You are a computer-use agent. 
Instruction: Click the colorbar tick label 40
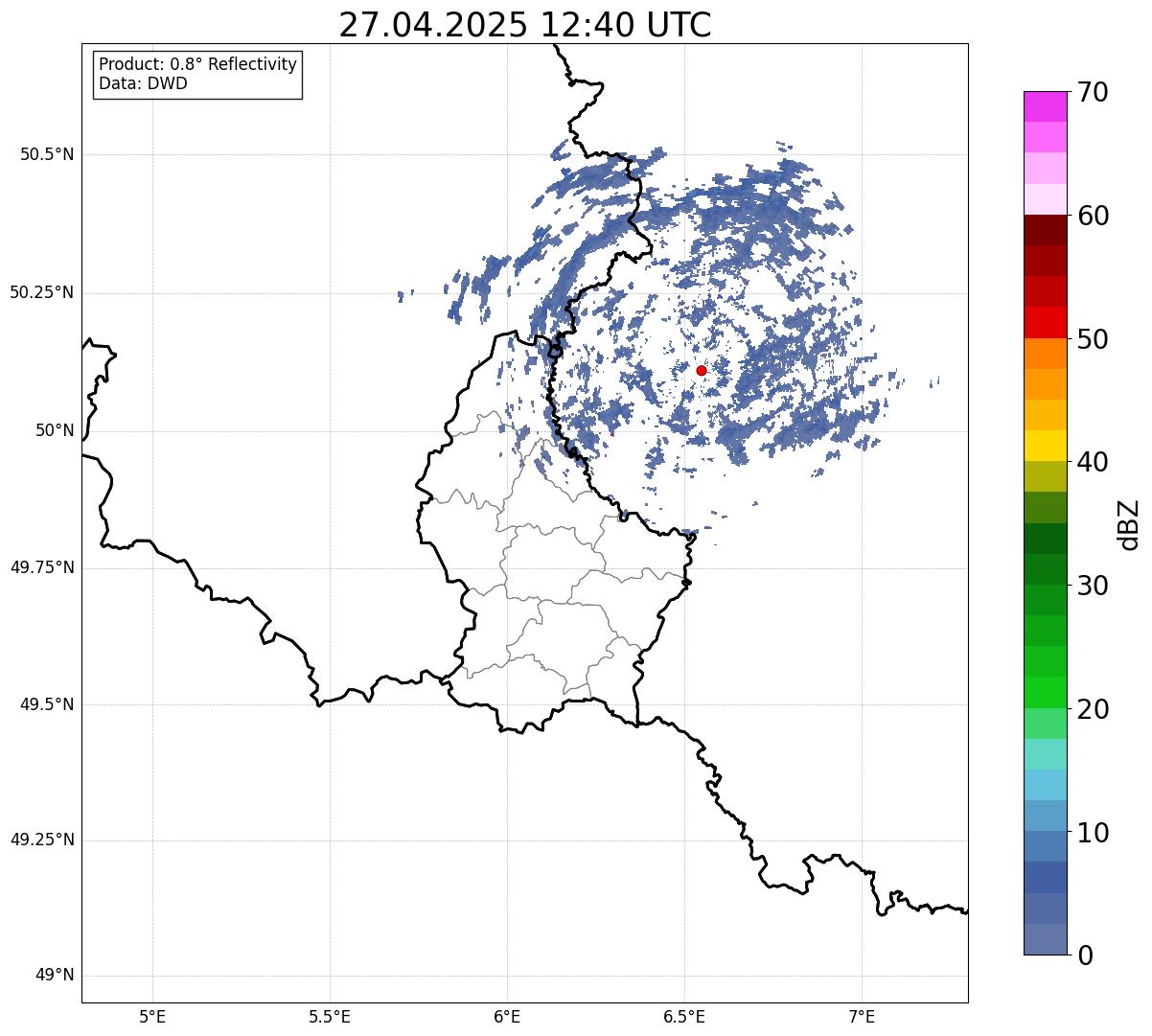(1093, 462)
